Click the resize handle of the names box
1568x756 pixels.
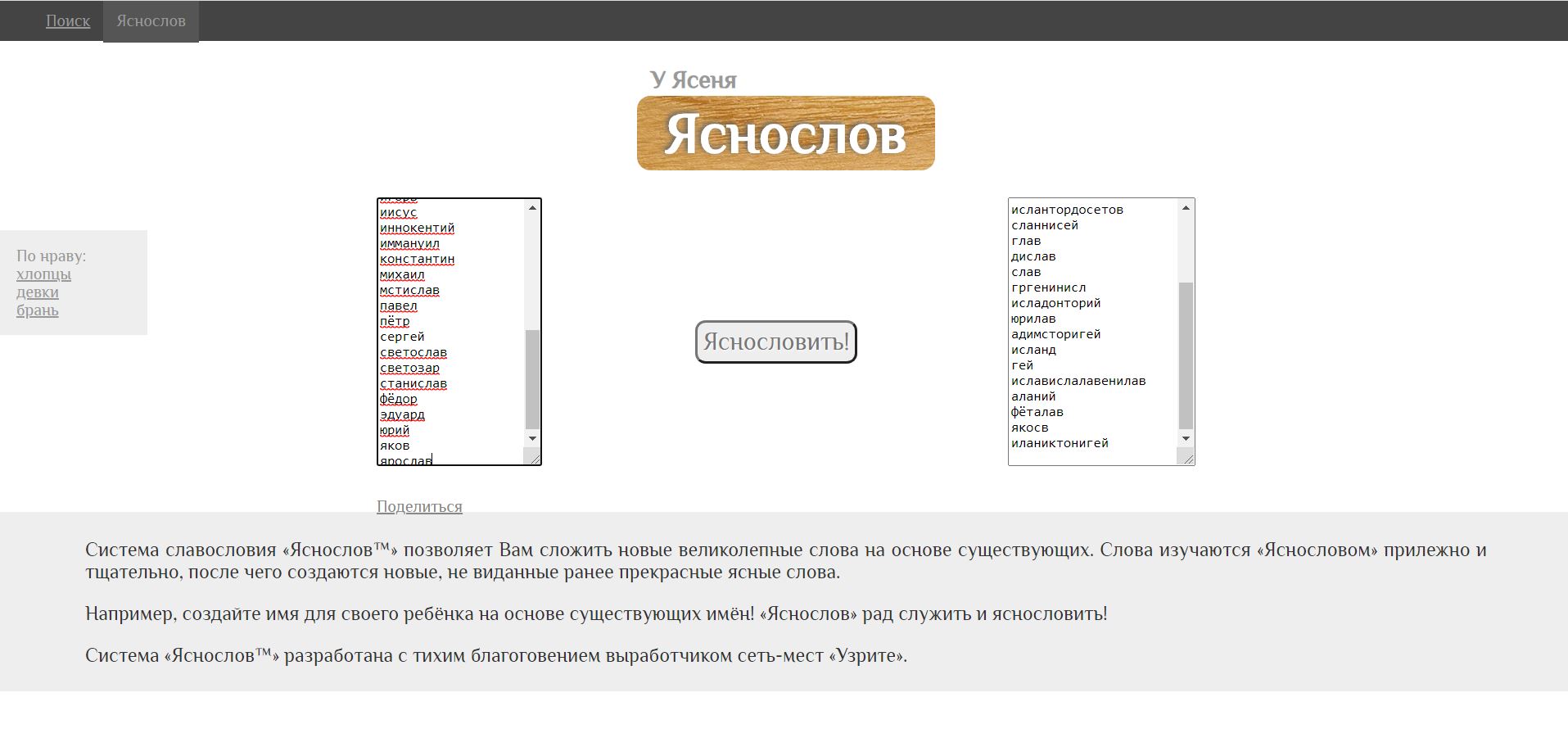pyautogui.click(x=536, y=459)
